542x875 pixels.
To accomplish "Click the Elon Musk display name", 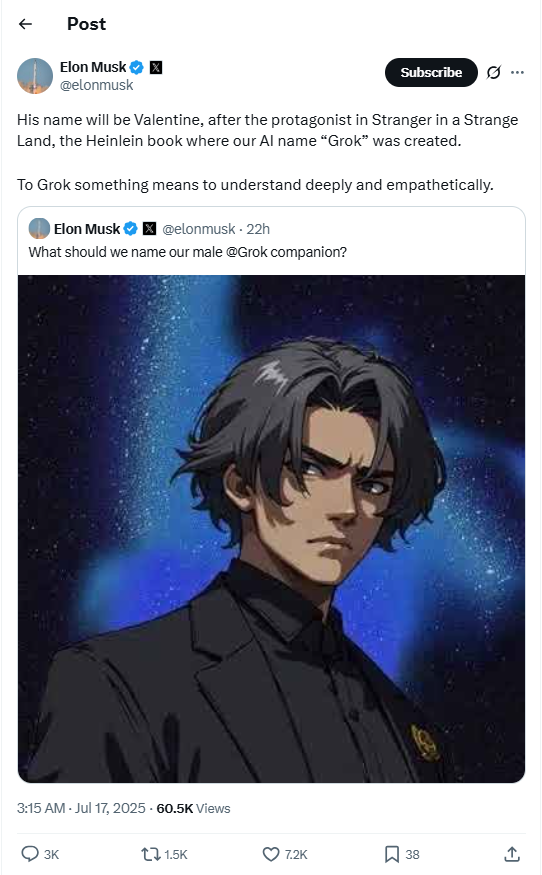I will coord(93,67).
